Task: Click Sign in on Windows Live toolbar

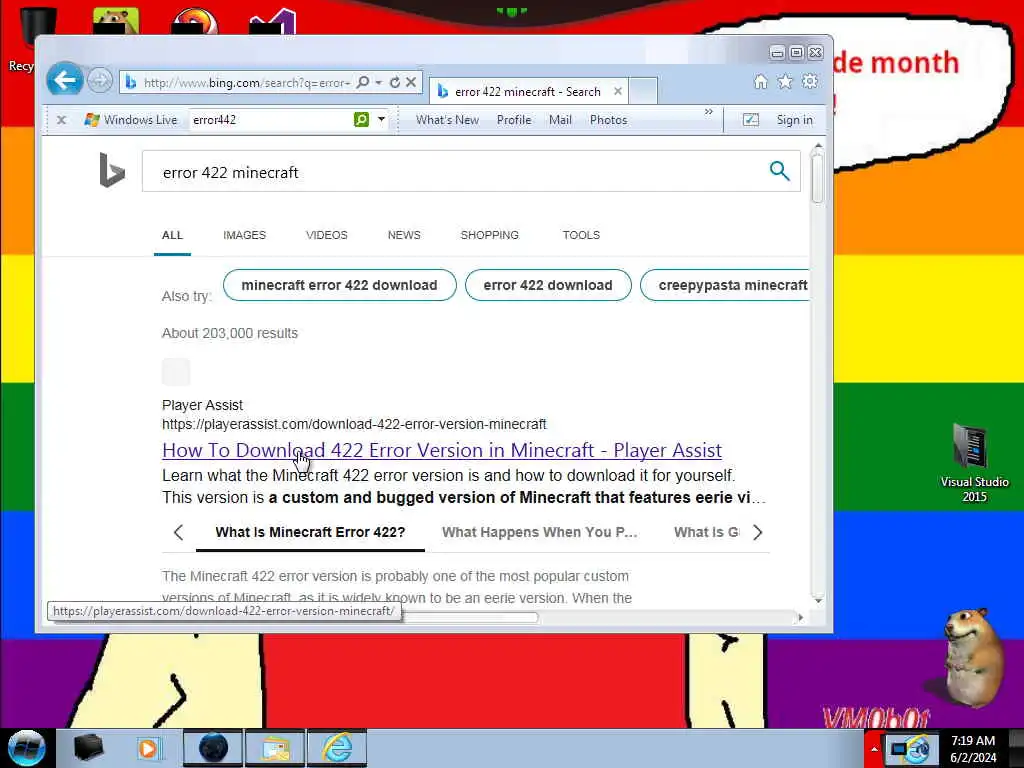Action: (x=795, y=120)
